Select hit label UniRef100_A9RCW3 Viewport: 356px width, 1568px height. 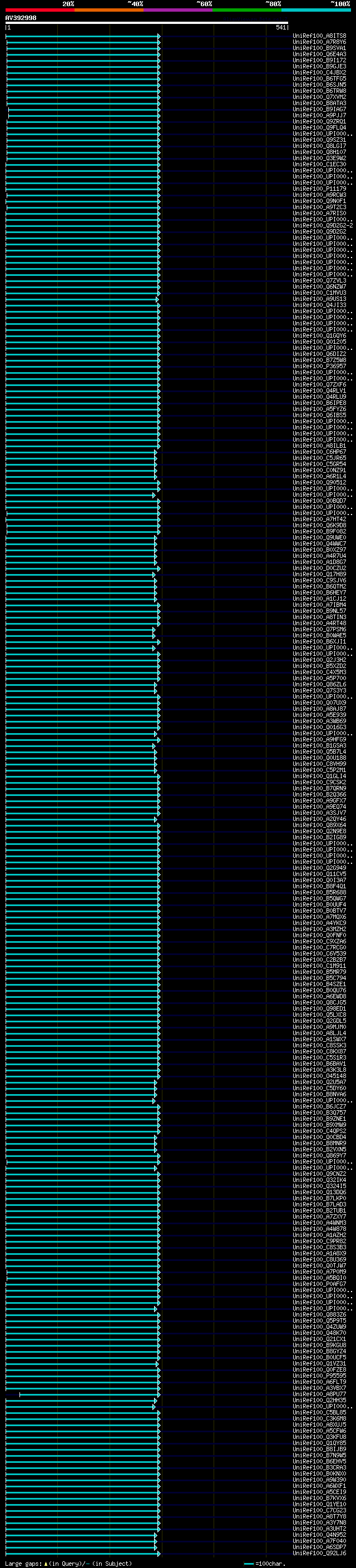coord(319,195)
